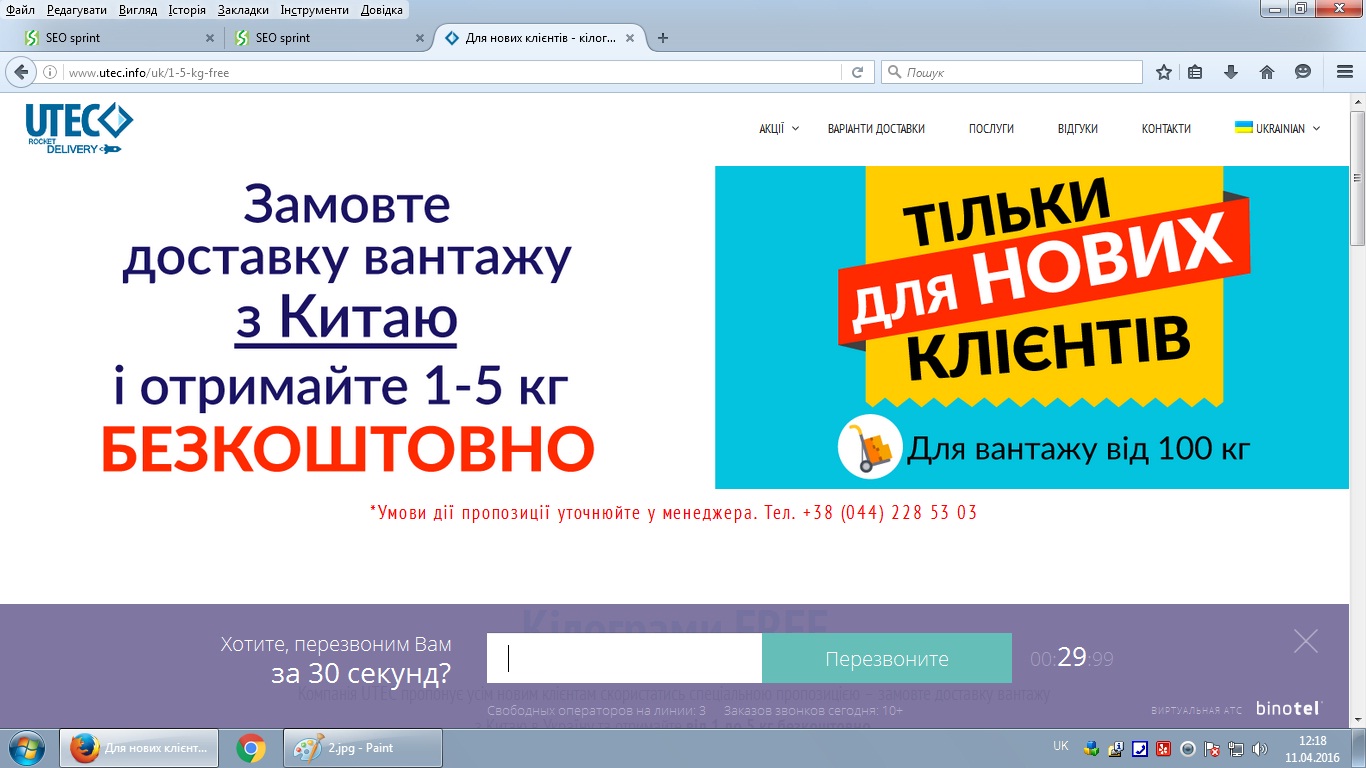The height and width of the screenshot is (768, 1366).
Task: Open the Довідка menu
Action: click(381, 10)
